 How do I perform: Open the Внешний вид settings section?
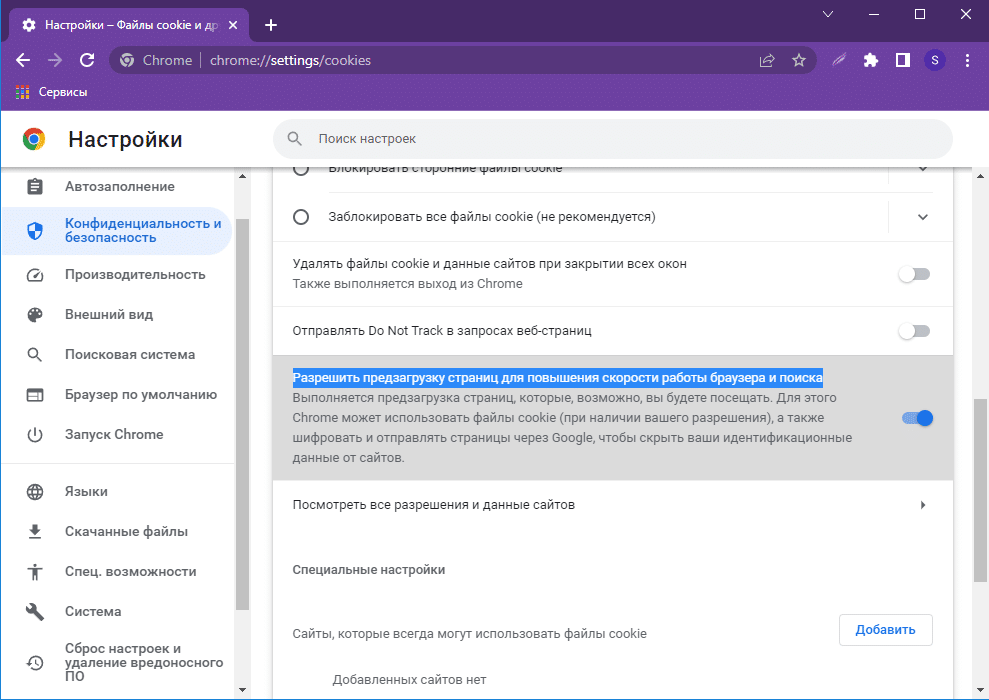click(x=109, y=314)
